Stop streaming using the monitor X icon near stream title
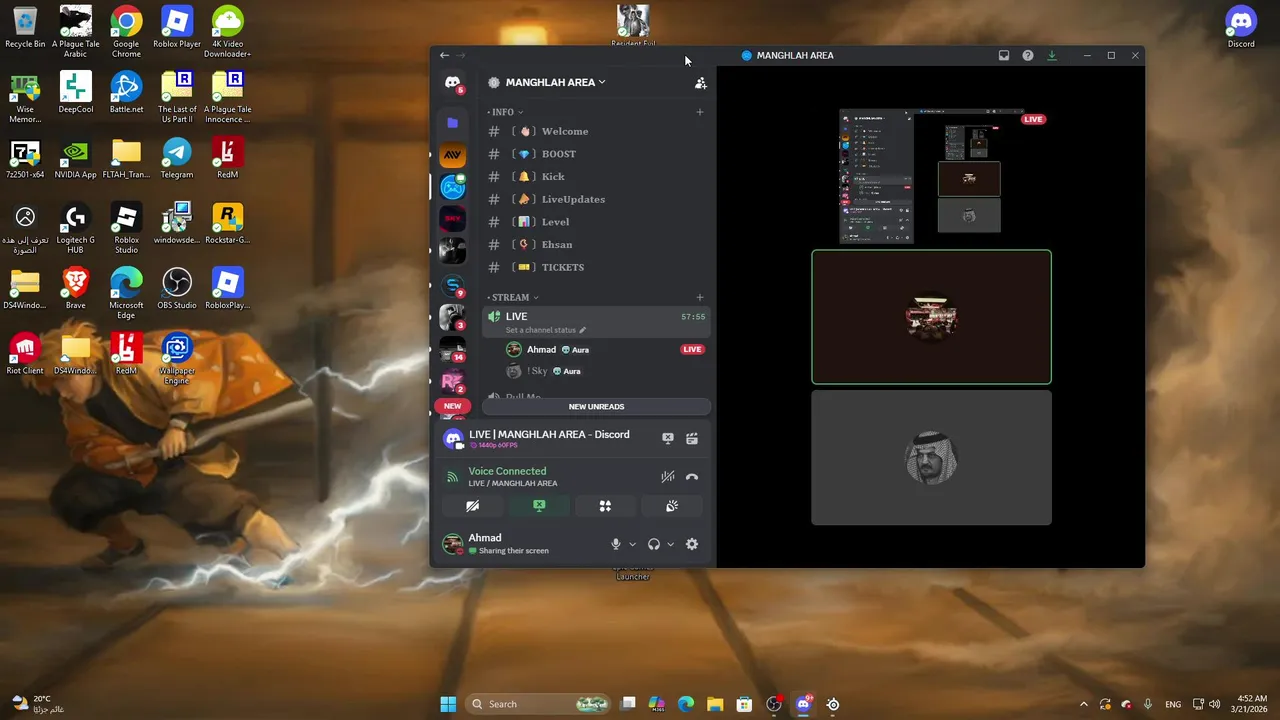 click(x=667, y=438)
